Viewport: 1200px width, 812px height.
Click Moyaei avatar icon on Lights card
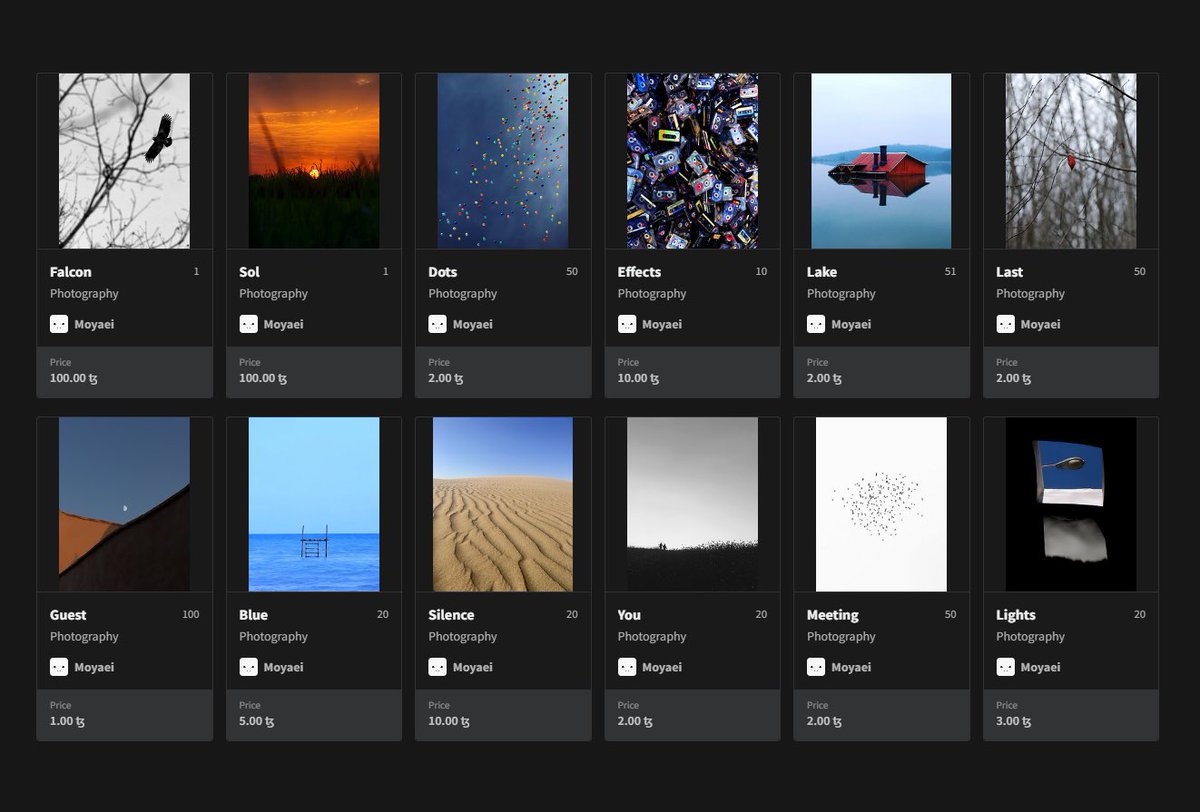(1005, 667)
